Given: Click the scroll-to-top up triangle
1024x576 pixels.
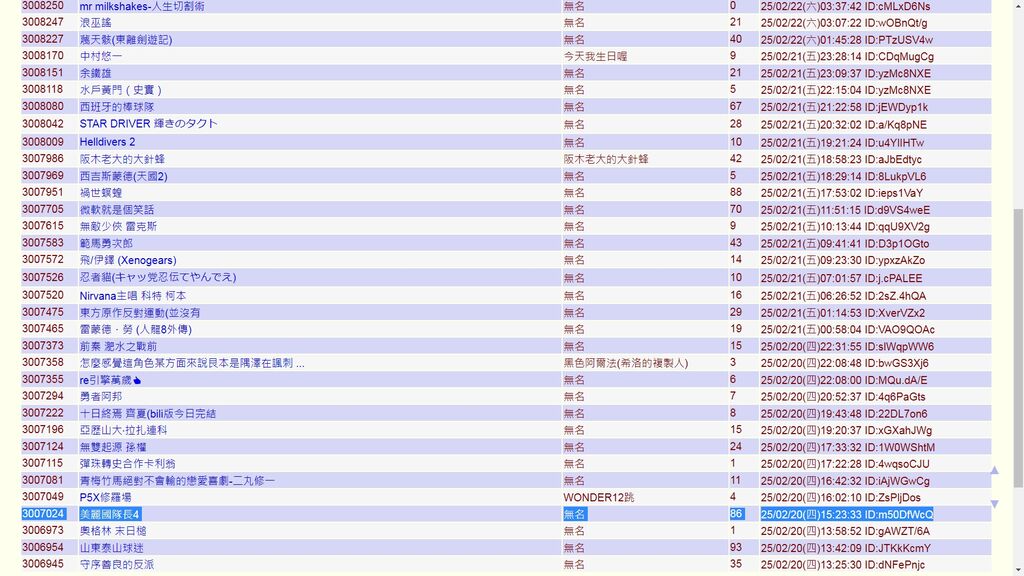Looking at the screenshot, I should pyautogui.click(x=993, y=470).
